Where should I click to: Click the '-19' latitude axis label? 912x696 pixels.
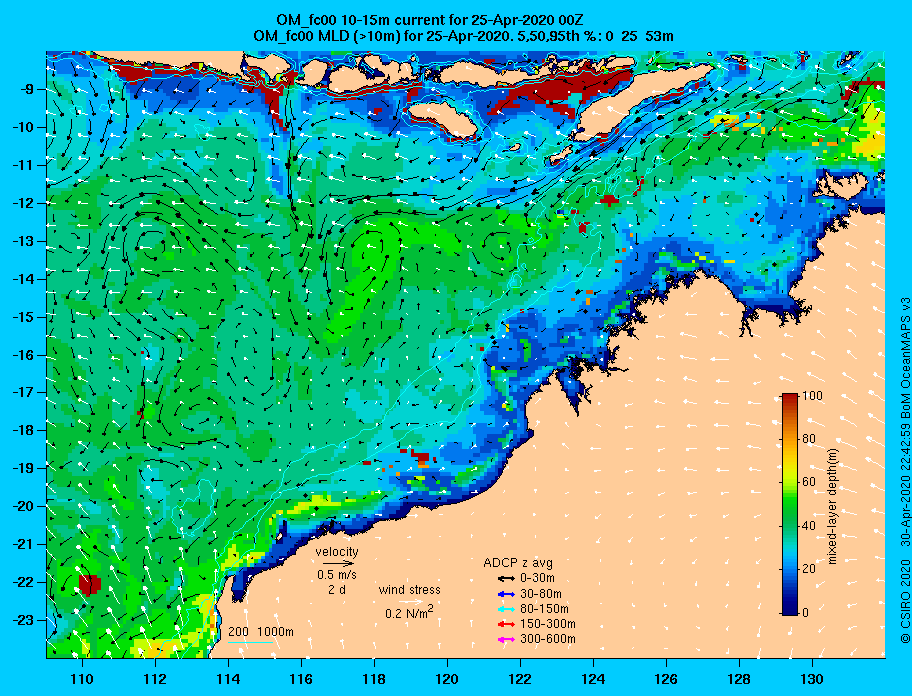click(24, 468)
